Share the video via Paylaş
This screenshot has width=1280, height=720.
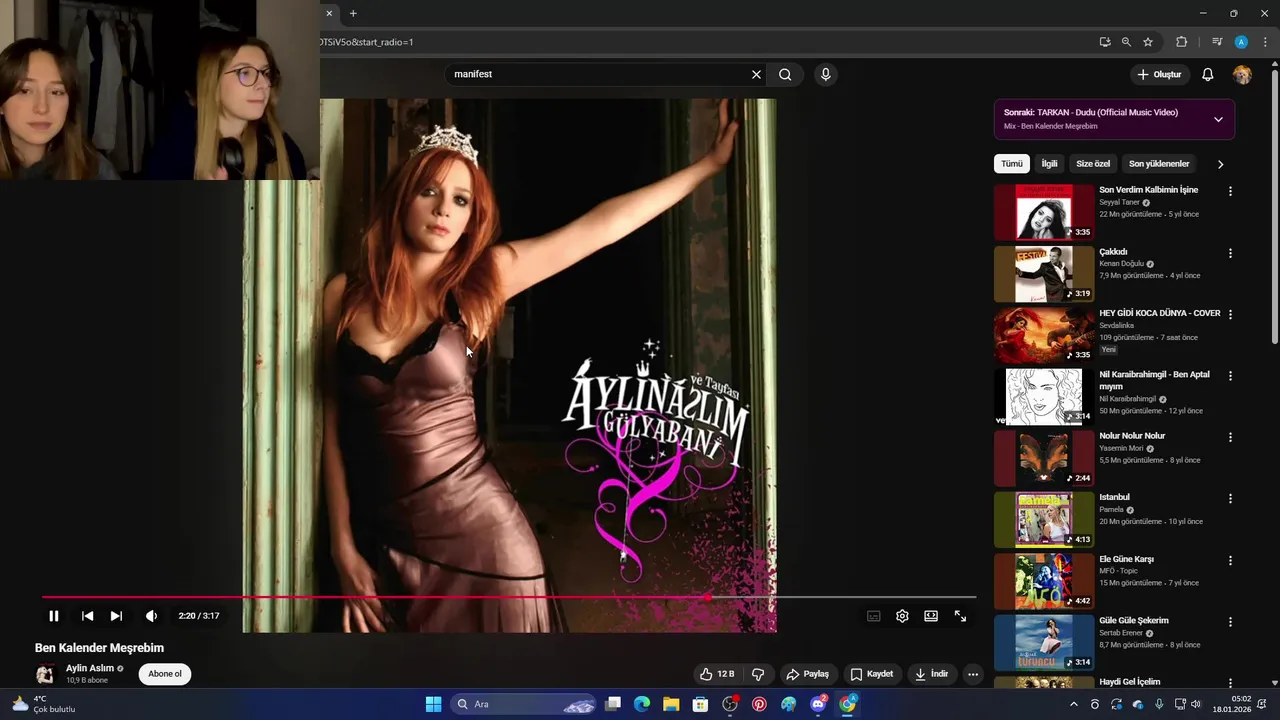pos(808,674)
